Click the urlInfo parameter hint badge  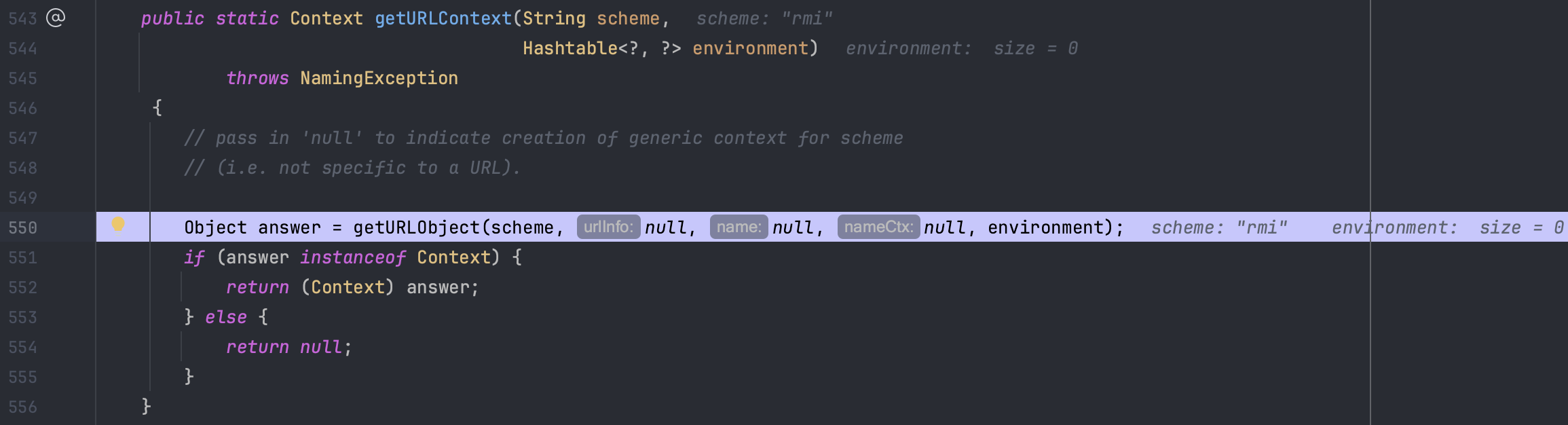point(608,227)
